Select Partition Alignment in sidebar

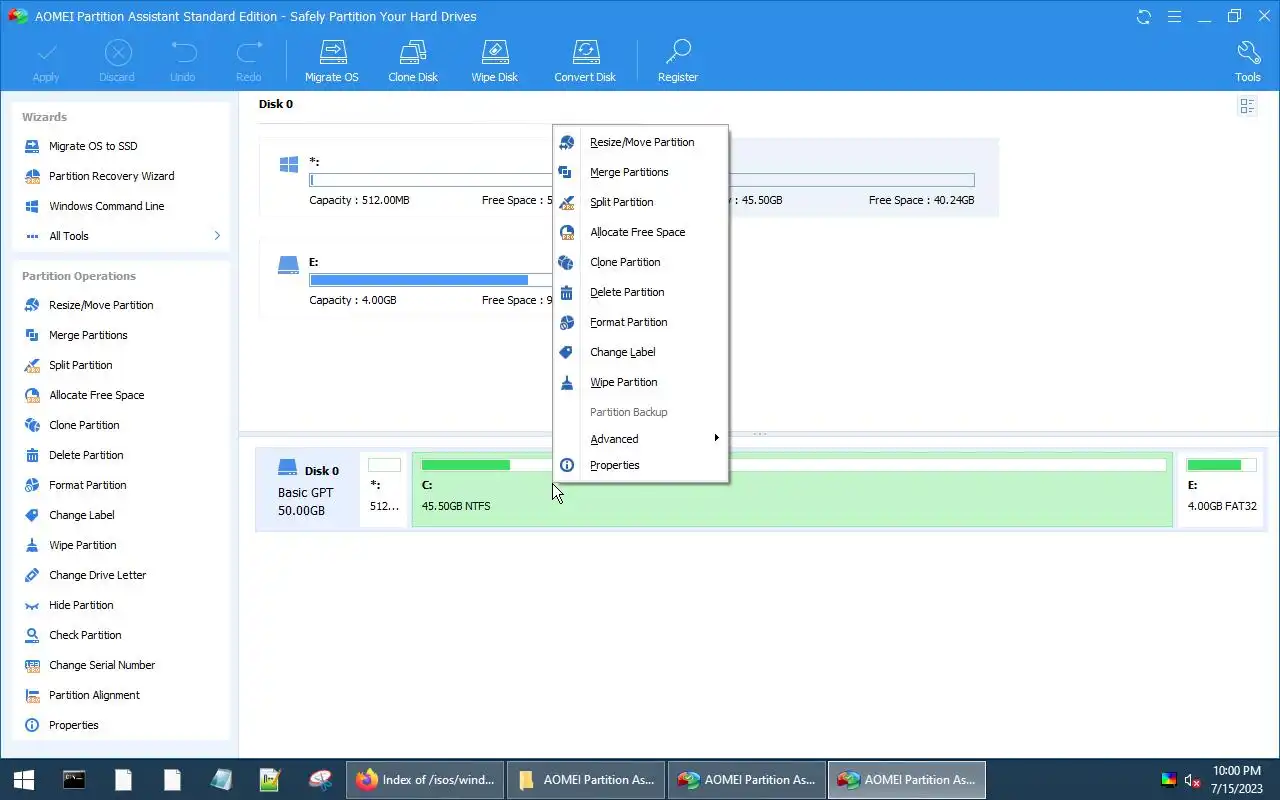point(94,695)
